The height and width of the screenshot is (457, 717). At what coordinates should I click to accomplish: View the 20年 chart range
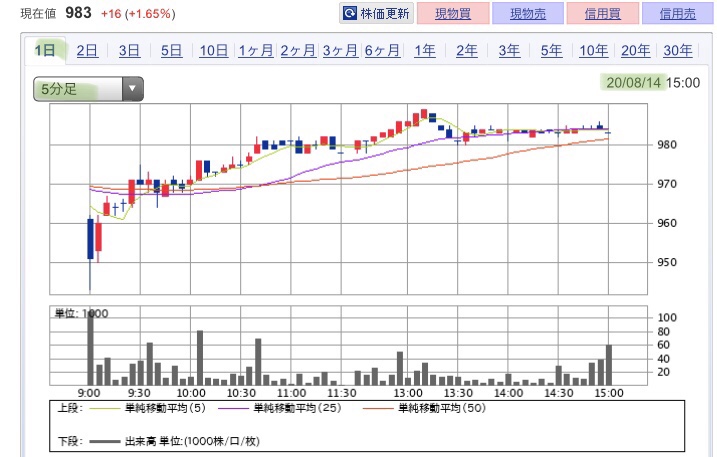[636, 50]
